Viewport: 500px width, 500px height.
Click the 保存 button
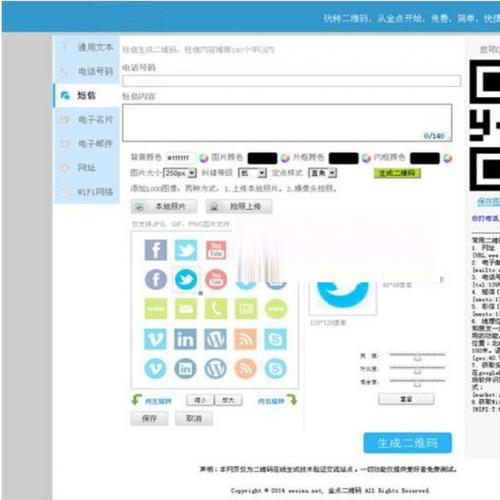[x=149, y=418]
